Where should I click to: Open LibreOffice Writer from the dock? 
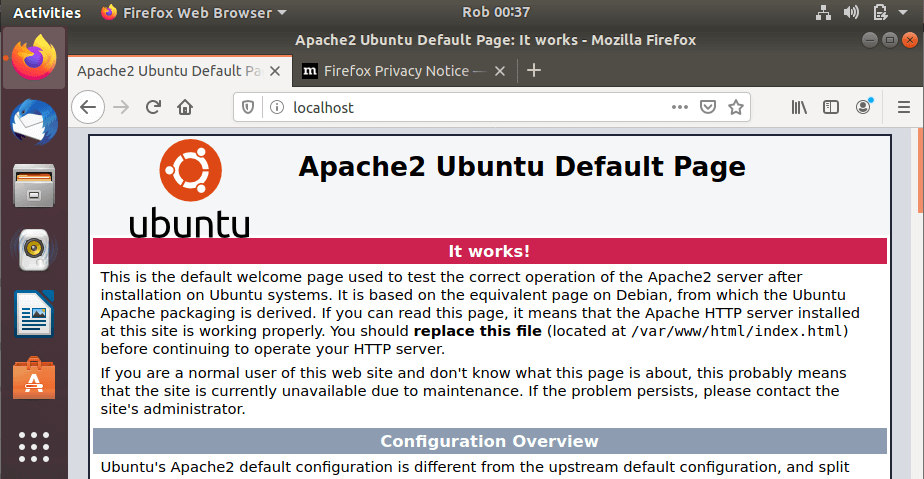(x=34, y=313)
